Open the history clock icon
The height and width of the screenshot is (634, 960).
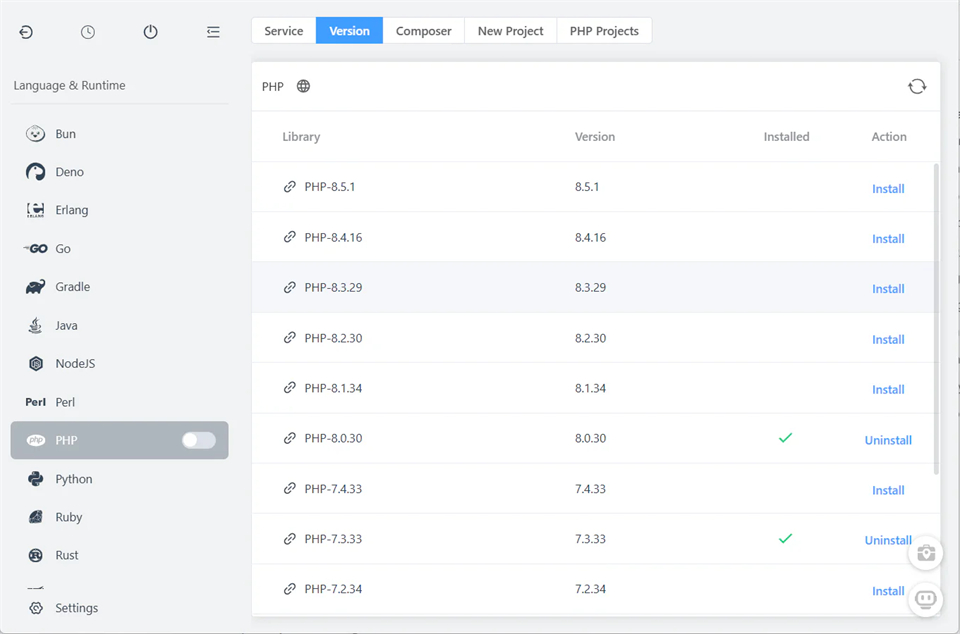pos(88,32)
